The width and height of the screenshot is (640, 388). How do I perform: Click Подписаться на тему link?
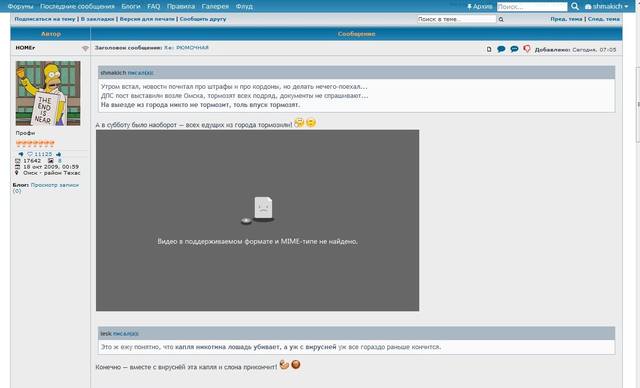[x=45, y=19]
